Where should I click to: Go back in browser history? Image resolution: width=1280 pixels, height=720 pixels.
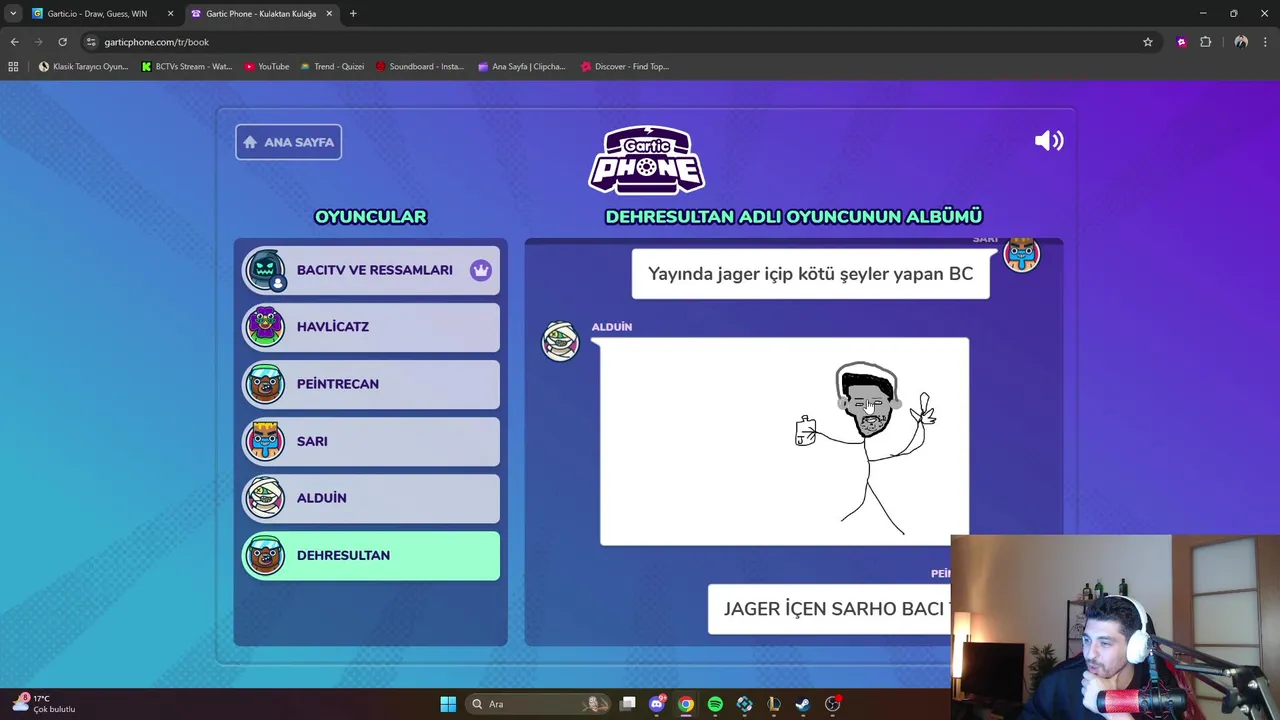pos(14,42)
